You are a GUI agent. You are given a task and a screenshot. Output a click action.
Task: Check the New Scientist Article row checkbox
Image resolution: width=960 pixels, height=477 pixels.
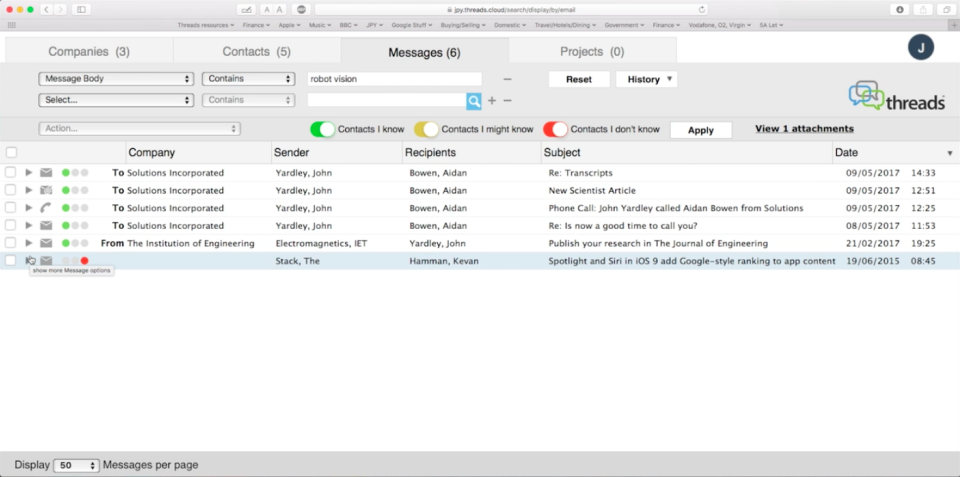coord(10,190)
